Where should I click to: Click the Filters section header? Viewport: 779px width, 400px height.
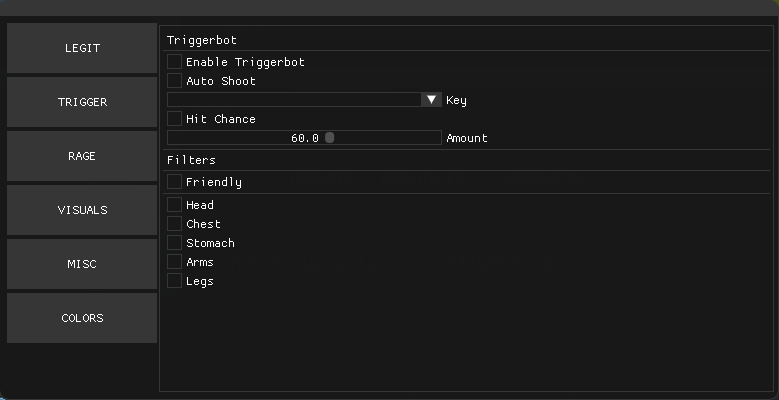pyautogui.click(x=191, y=160)
